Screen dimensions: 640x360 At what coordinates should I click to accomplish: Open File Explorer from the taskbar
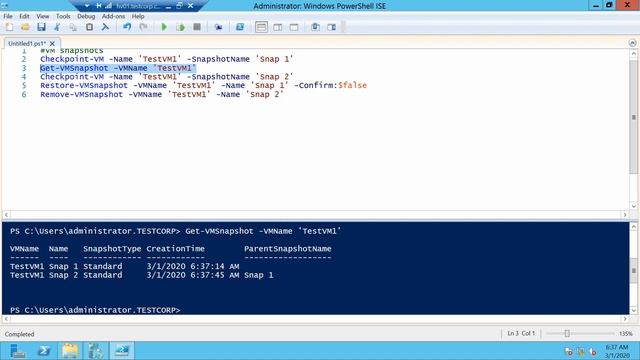[70, 351]
